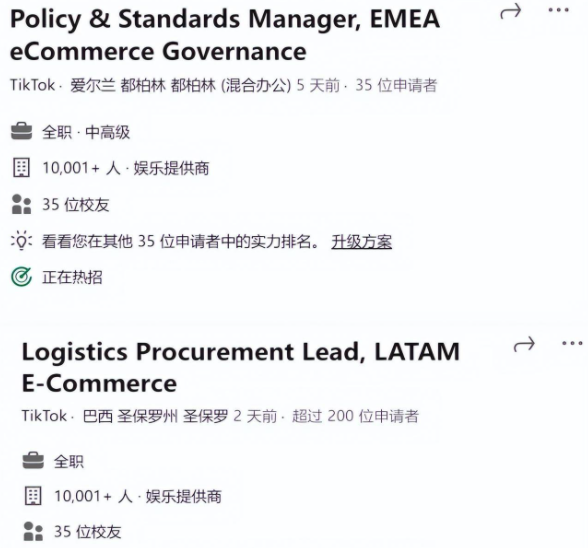Click Policy & Standards Manager job title
Image resolution: width=588 pixels, height=548 pixels.
pos(225,35)
